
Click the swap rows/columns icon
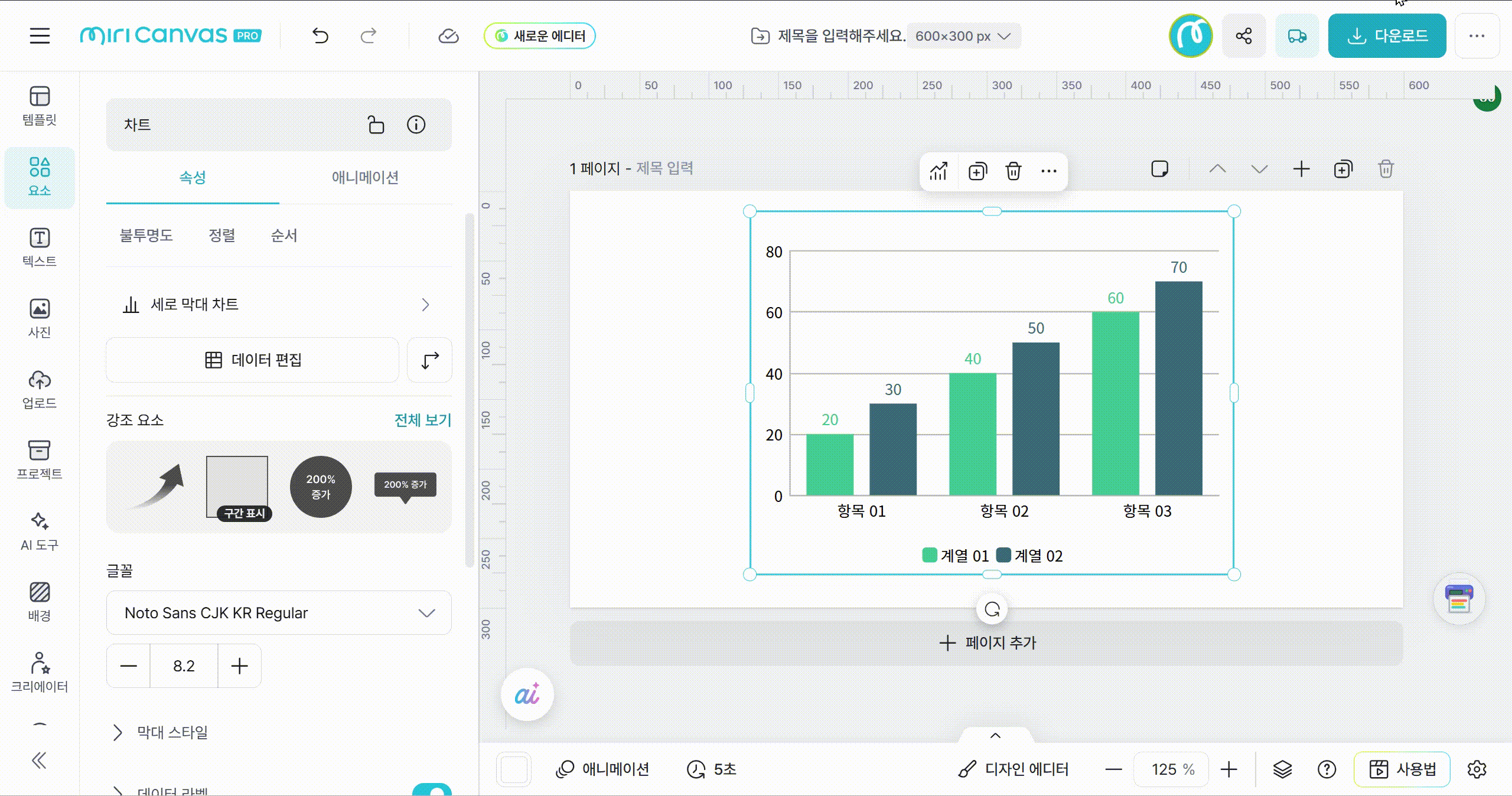429,360
